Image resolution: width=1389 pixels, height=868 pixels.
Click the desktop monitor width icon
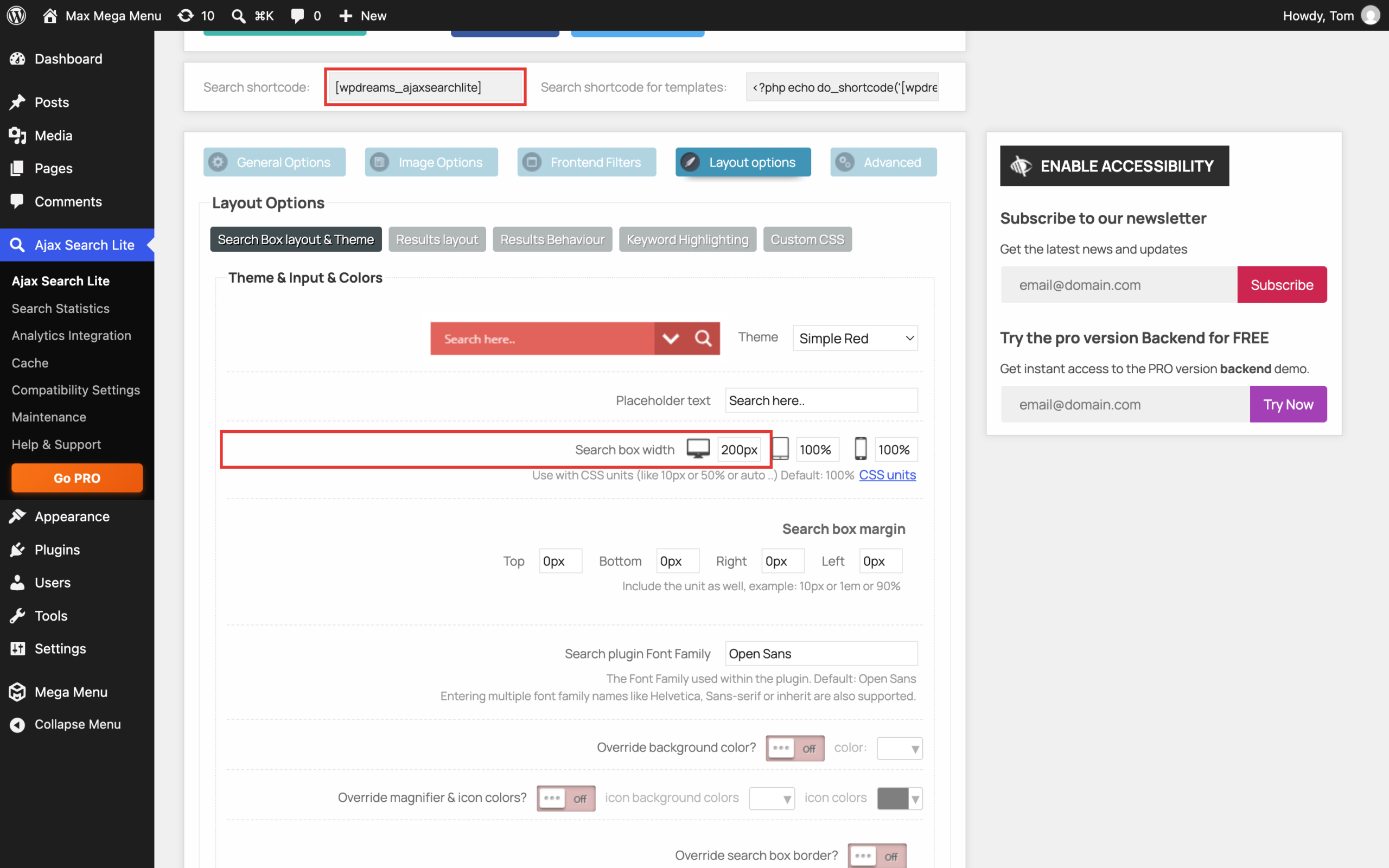tap(698, 449)
